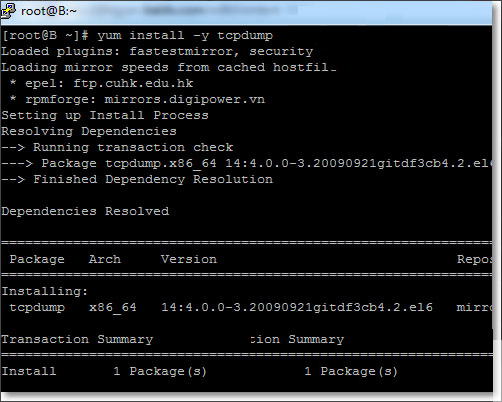The image size is (502, 402).
Task: Click the Resolving Dependencies line
Action: pyautogui.click(x=89, y=131)
